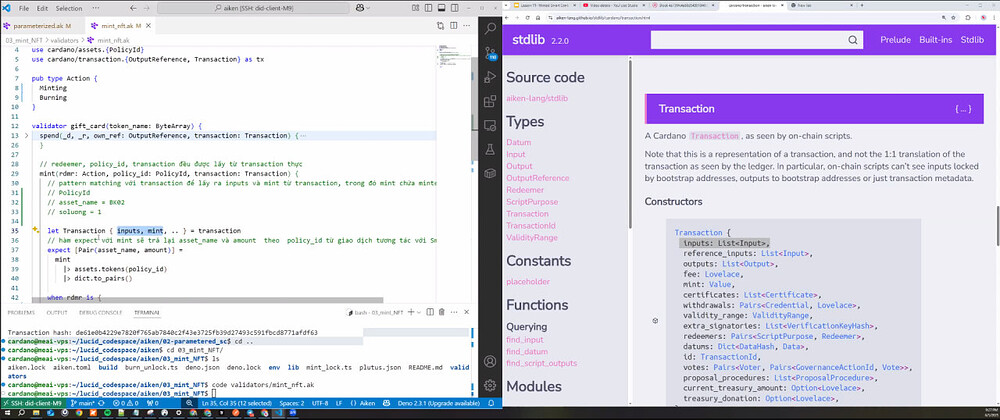Open overflow menu ellipsis in menu bar
This screenshot has width=1000, height=420.
94,8
